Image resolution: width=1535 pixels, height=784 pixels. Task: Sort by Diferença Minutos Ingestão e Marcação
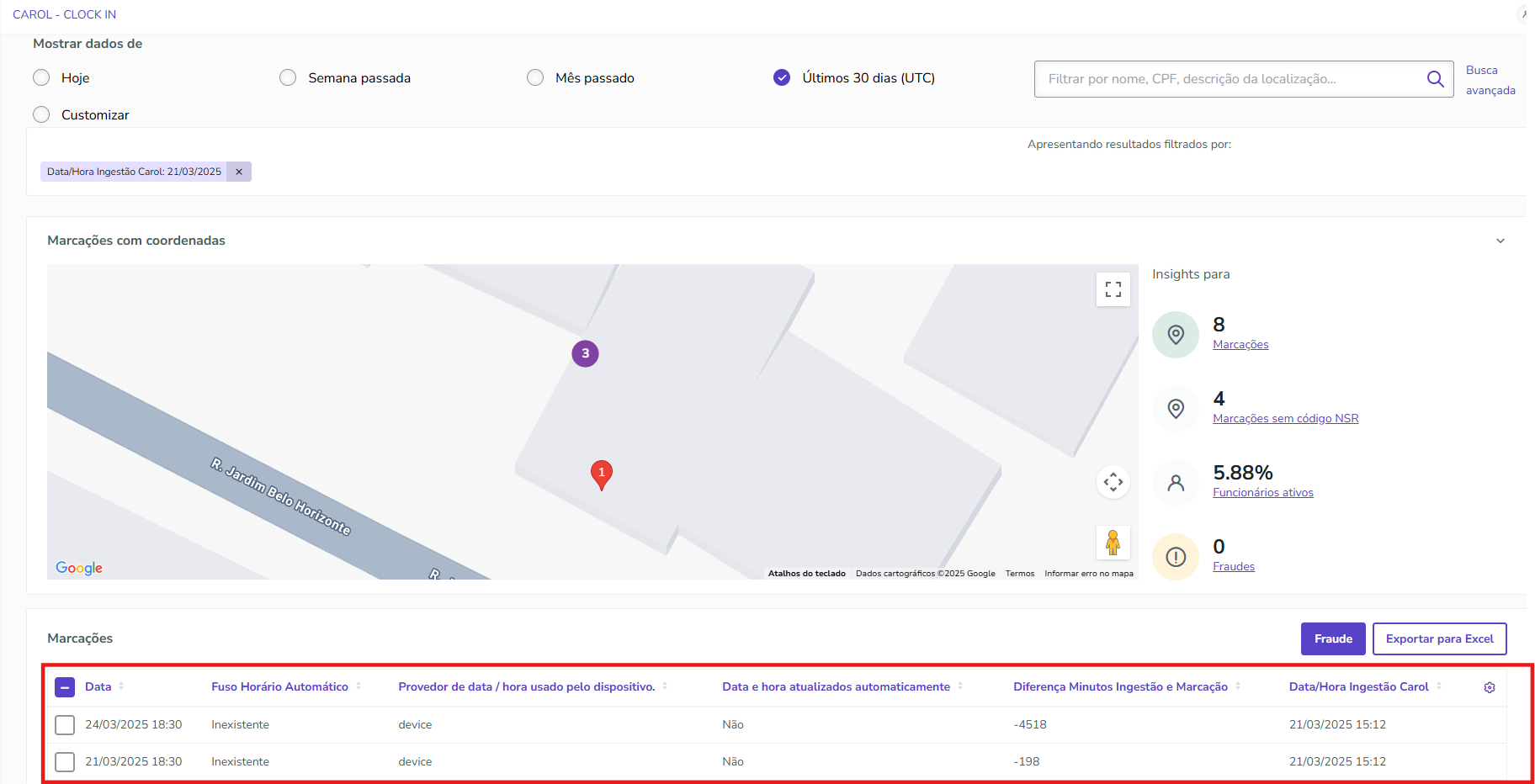pyautogui.click(x=1237, y=686)
